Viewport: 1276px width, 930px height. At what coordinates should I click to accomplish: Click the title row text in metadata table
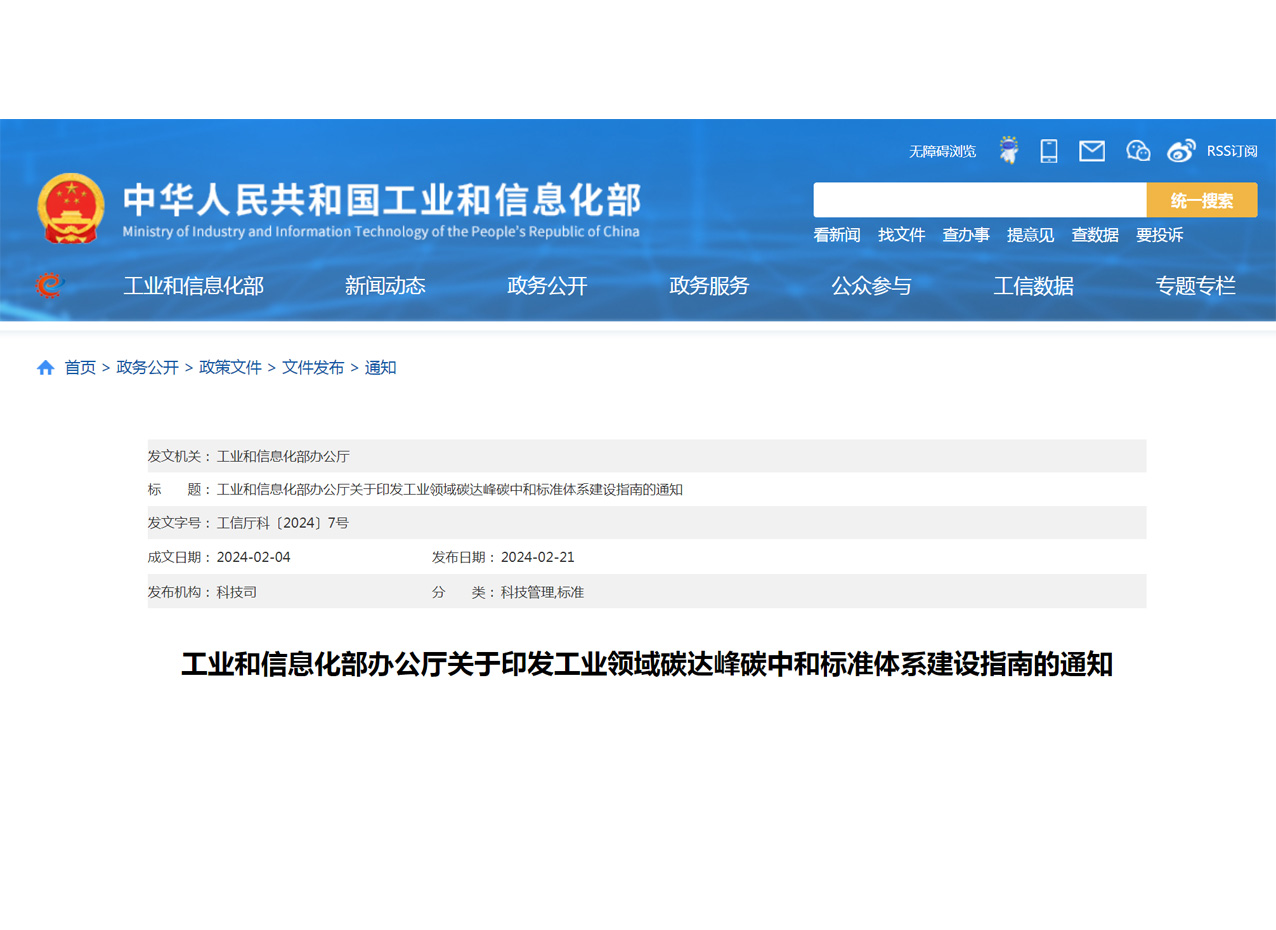point(450,490)
